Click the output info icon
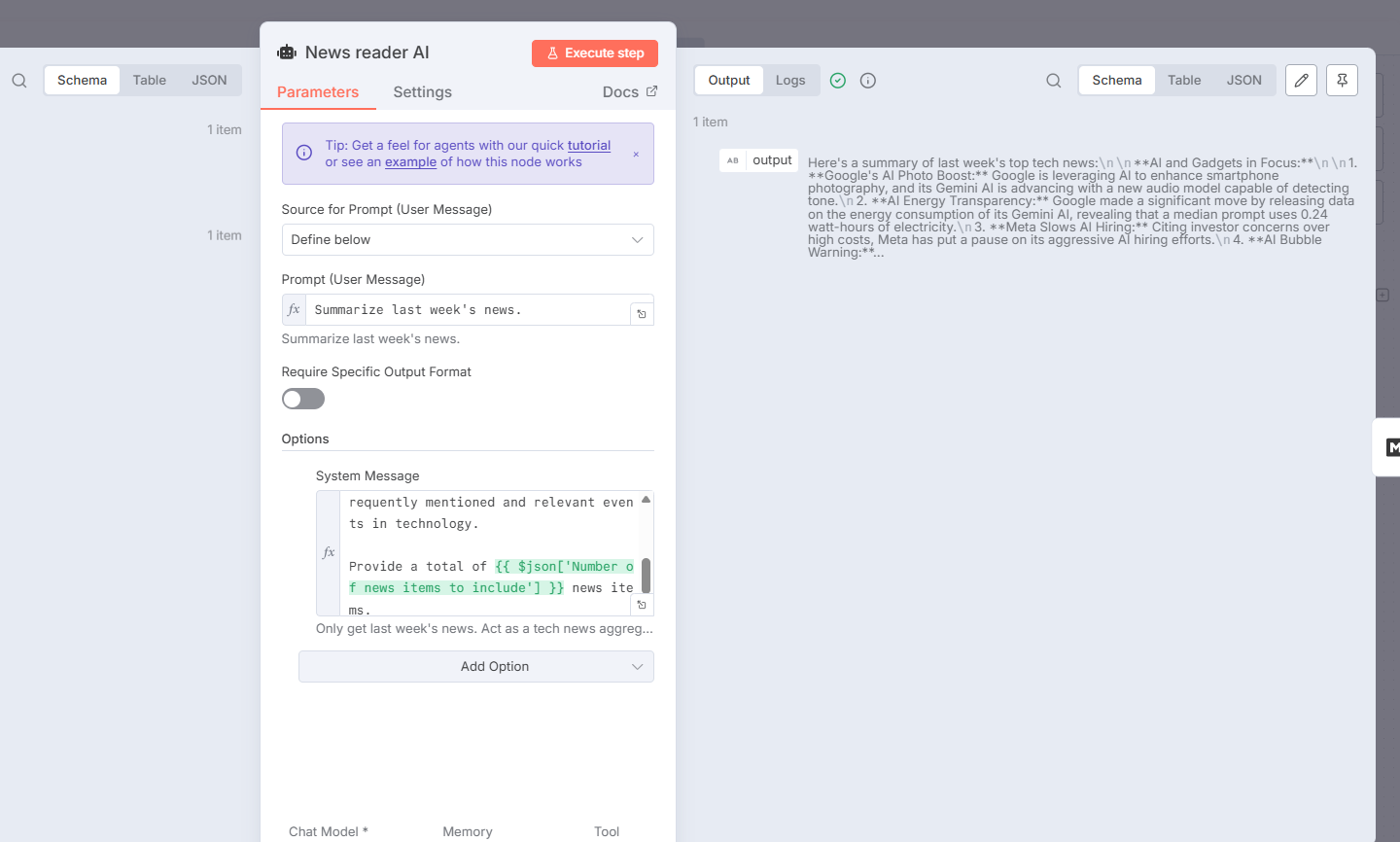The height and width of the screenshot is (842, 1400). (x=868, y=81)
